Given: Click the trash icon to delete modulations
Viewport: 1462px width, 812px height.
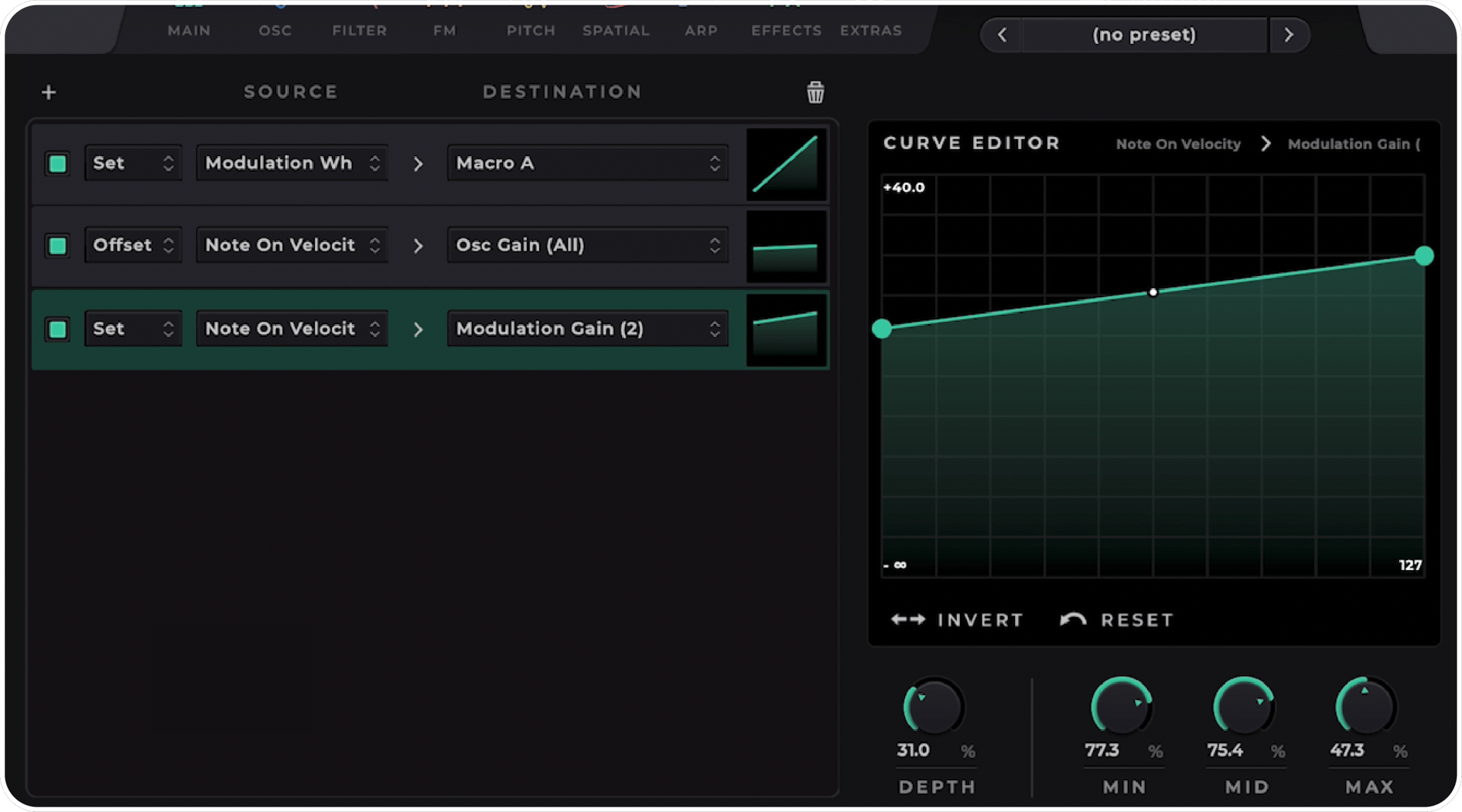Looking at the screenshot, I should pyautogui.click(x=814, y=91).
